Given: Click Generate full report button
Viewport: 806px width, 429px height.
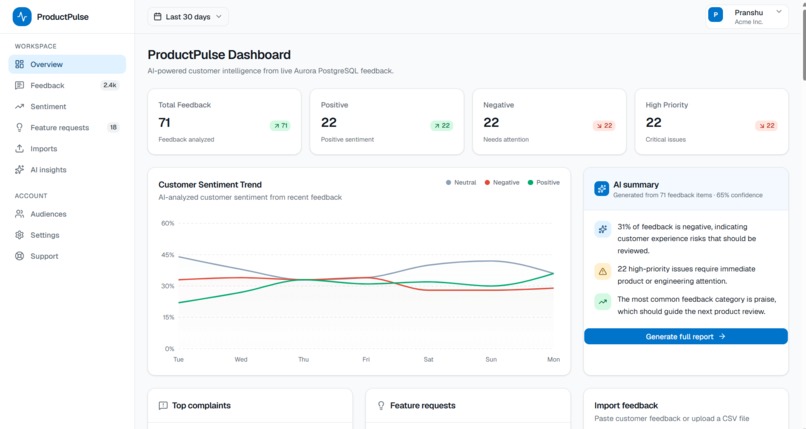Looking at the screenshot, I should [686, 337].
